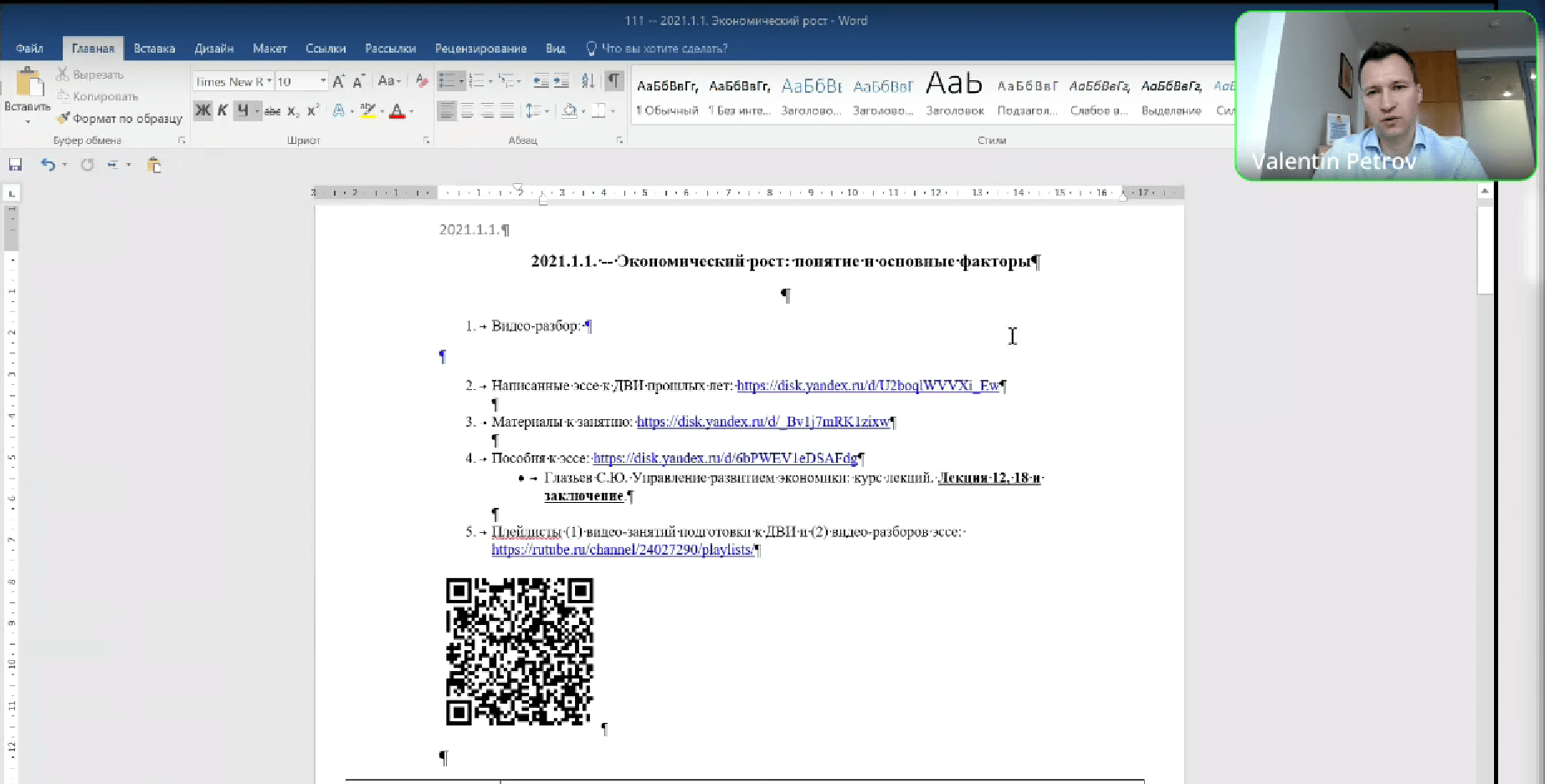Click the multilevel list icon
Viewport: 1545px width, 784px height.
506,81
